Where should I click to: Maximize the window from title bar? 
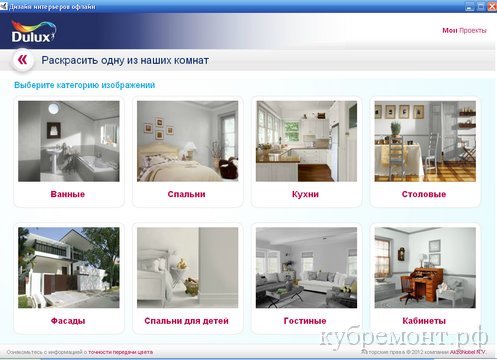(x=481, y=6)
